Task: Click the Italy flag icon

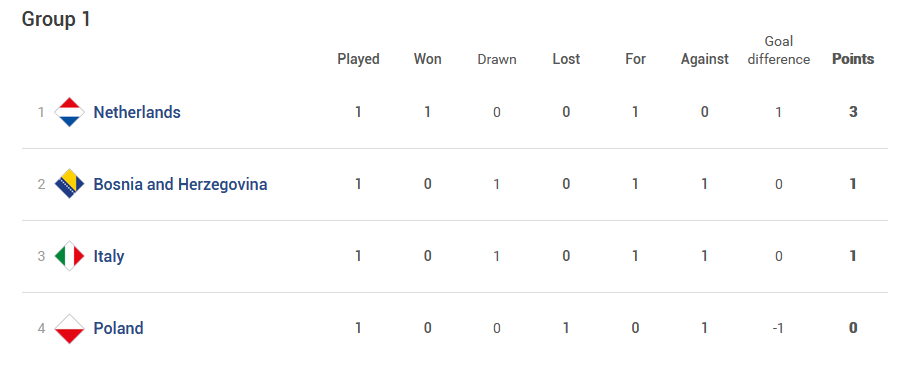Action: (x=69, y=256)
